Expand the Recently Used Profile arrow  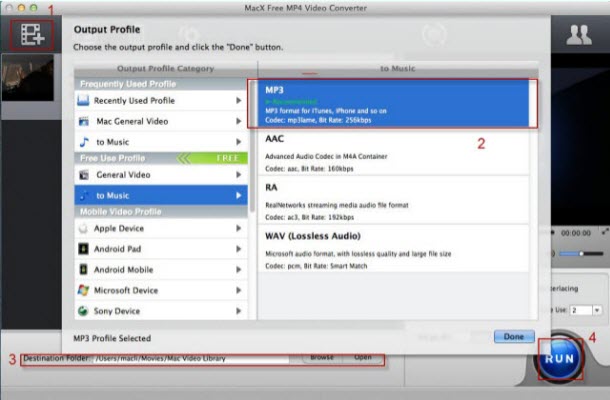coord(238,100)
